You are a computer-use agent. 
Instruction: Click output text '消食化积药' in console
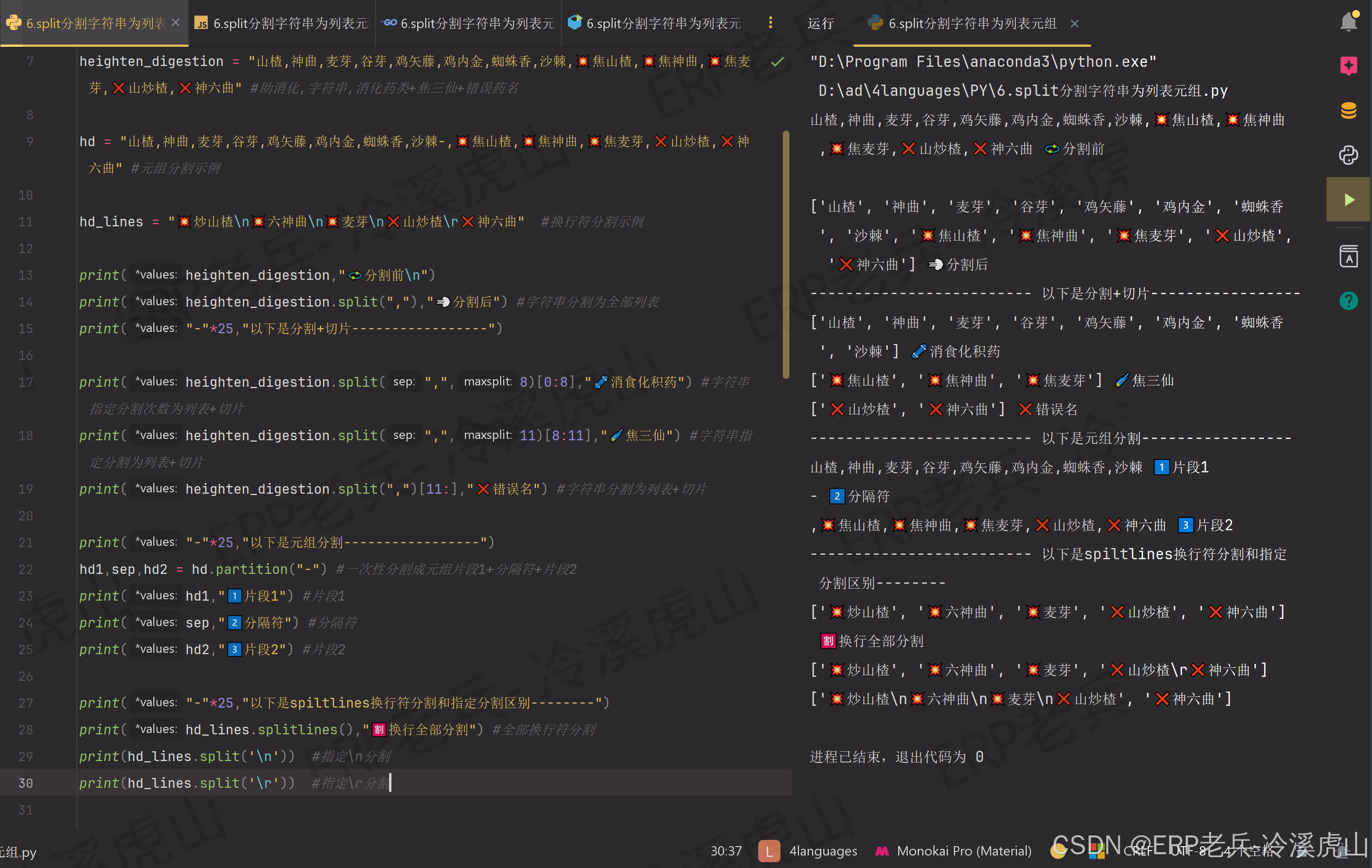965,352
